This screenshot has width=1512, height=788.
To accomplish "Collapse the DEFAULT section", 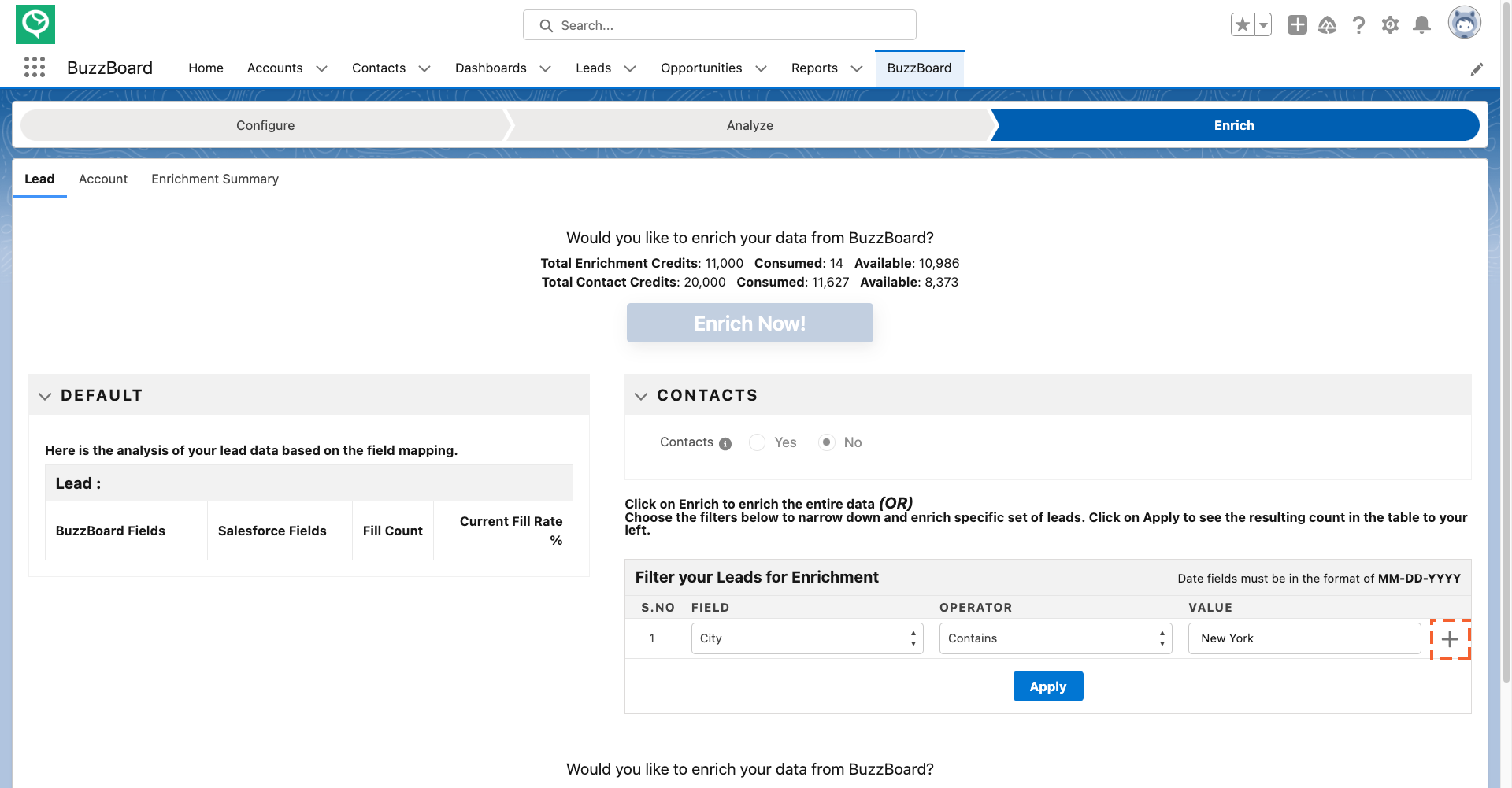I will [45, 396].
